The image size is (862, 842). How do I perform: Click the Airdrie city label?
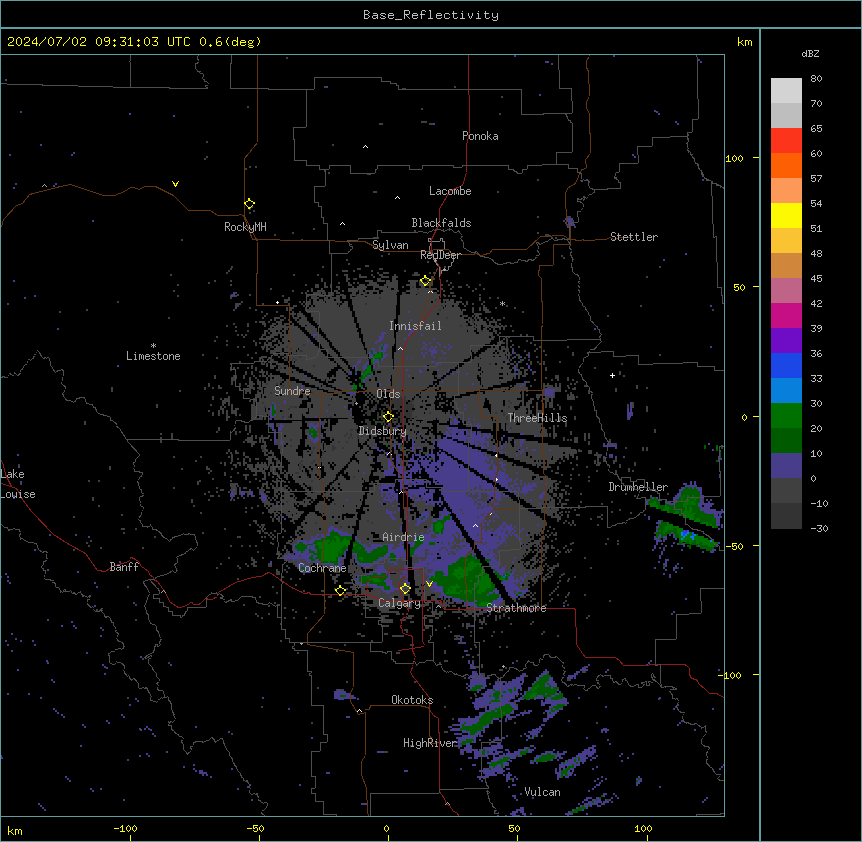(403, 537)
